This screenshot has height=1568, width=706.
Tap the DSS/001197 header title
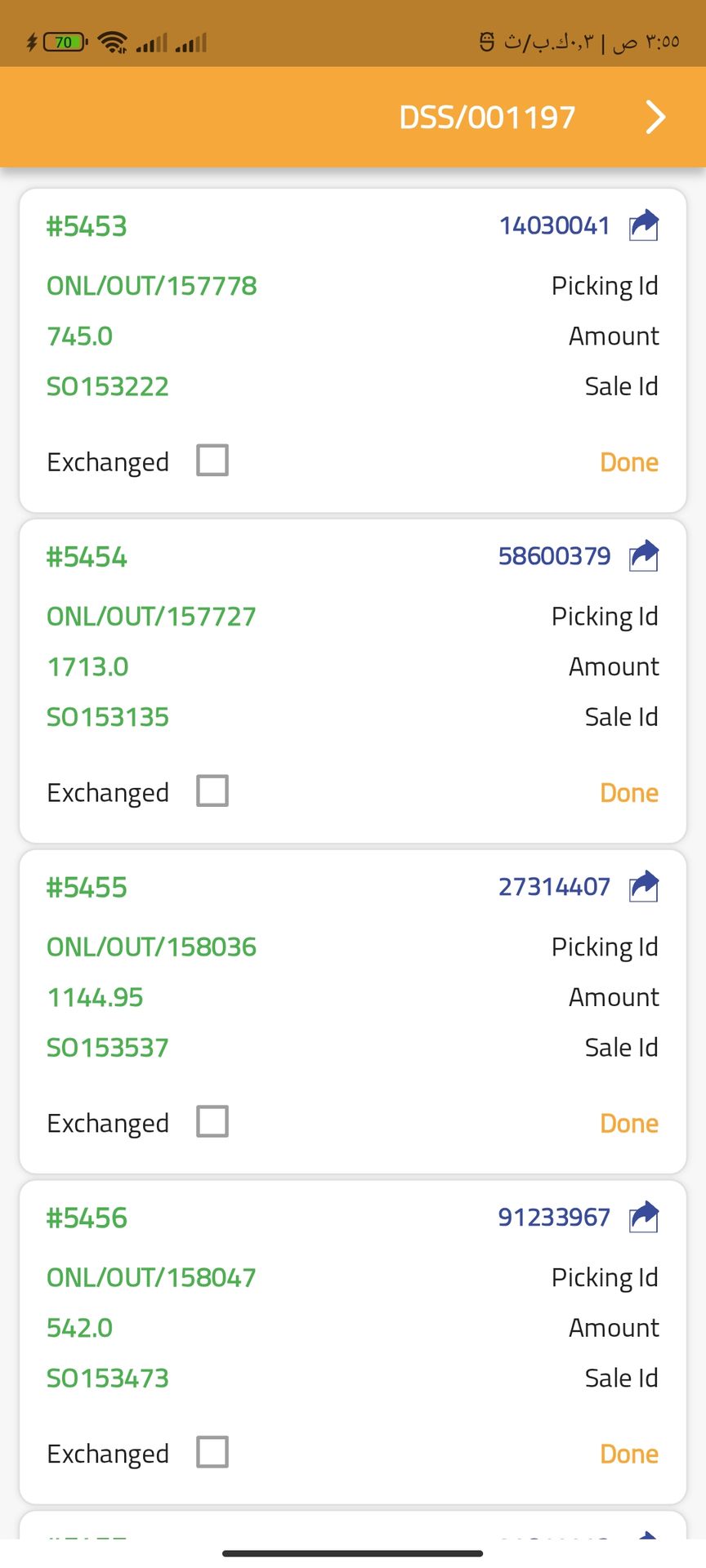(487, 118)
